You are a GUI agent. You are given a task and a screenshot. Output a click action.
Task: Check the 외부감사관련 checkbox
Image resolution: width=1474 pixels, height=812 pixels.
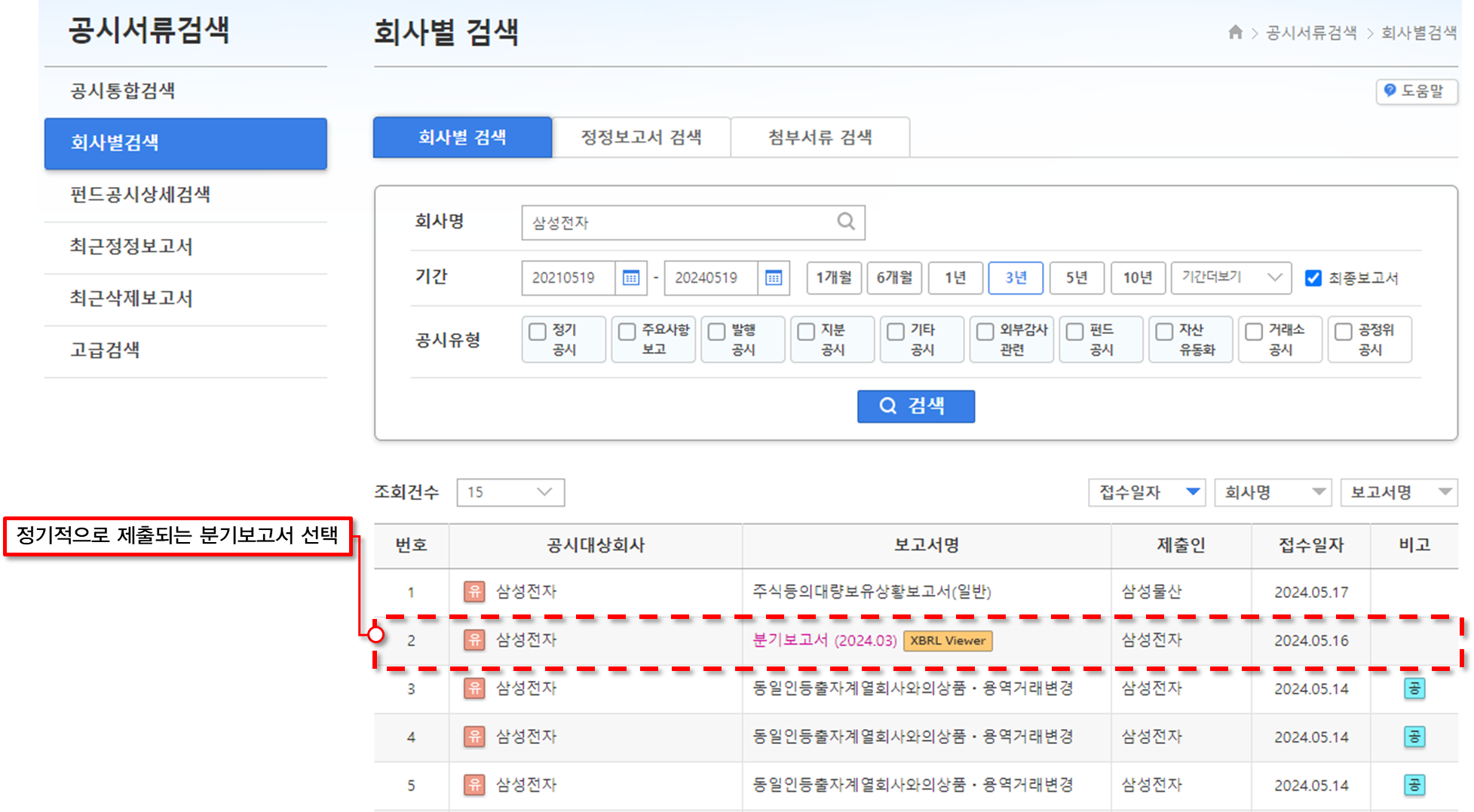coord(985,332)
